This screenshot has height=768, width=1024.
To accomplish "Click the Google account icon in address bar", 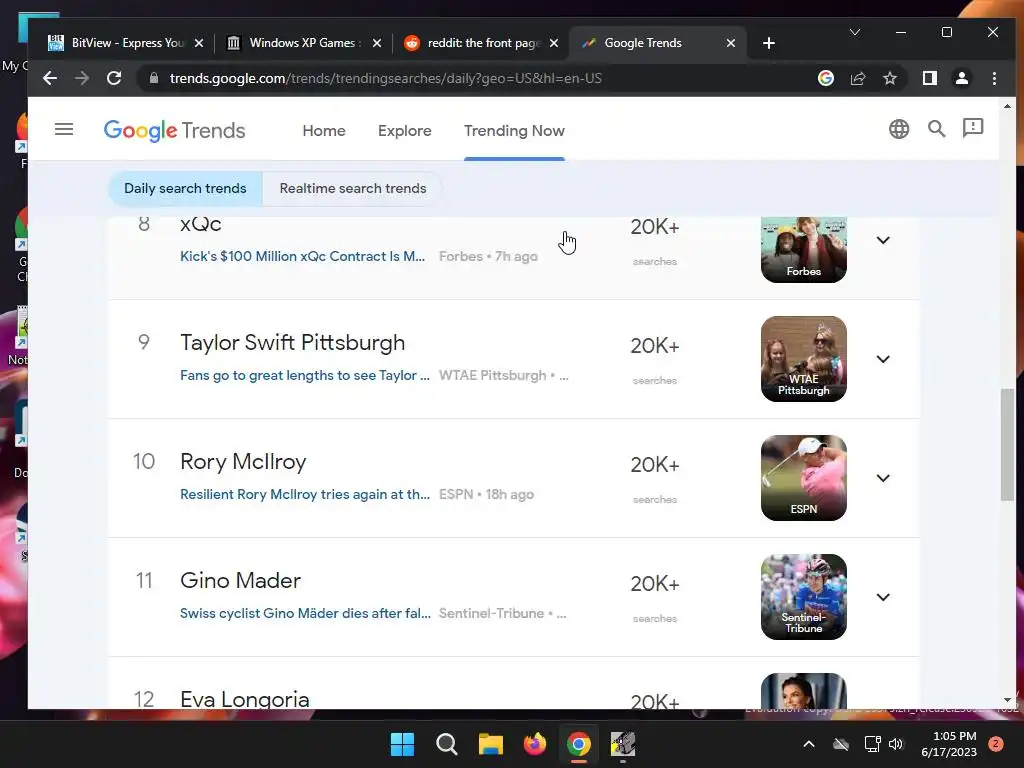I will tap(825, 78).
